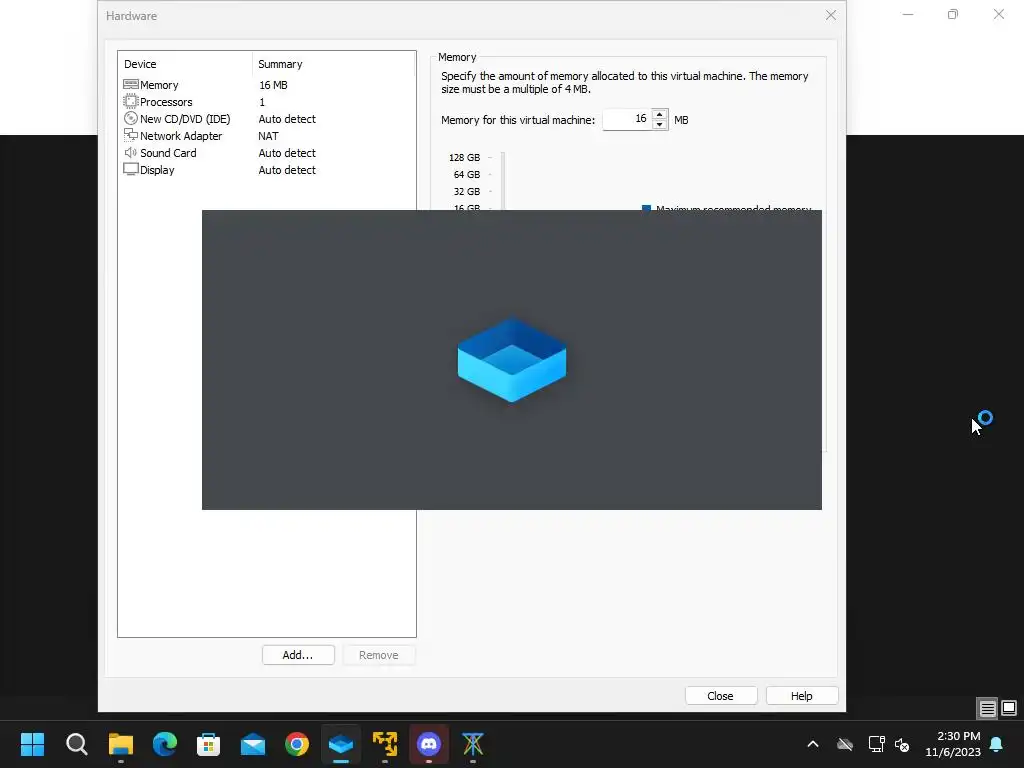Click the list view icon at bottom right
This screenshot has width=1024, height=768.
tap(987, 708)
